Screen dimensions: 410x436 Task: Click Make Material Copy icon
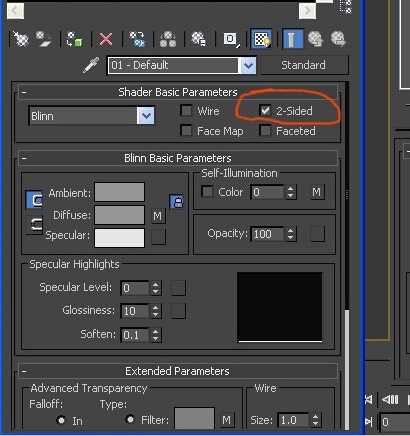click(x=137, y=39)
